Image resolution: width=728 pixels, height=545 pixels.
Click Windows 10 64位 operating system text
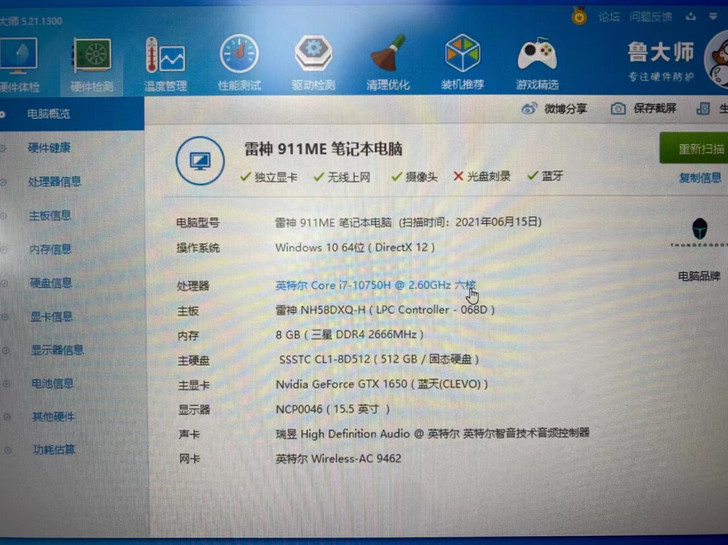[355, 247]
